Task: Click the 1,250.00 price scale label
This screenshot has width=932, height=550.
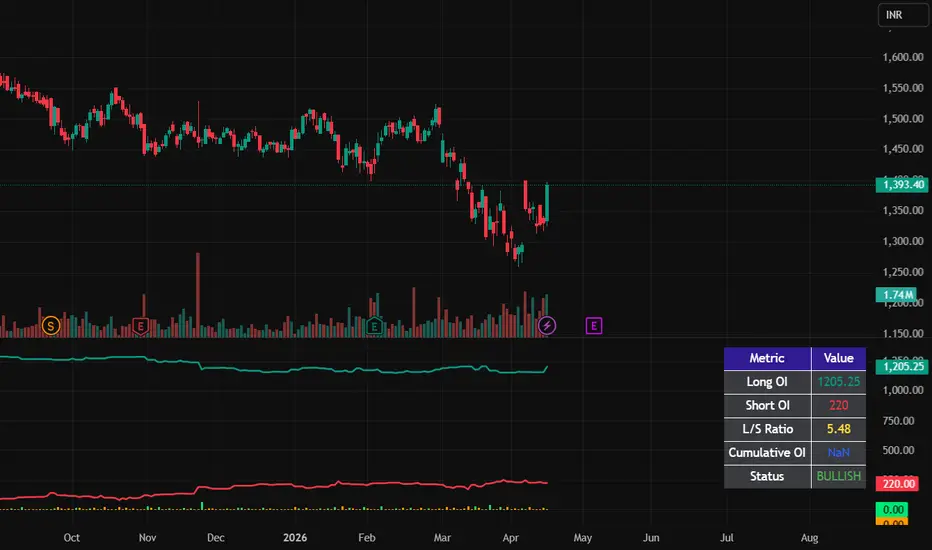Action: [903, 272]
